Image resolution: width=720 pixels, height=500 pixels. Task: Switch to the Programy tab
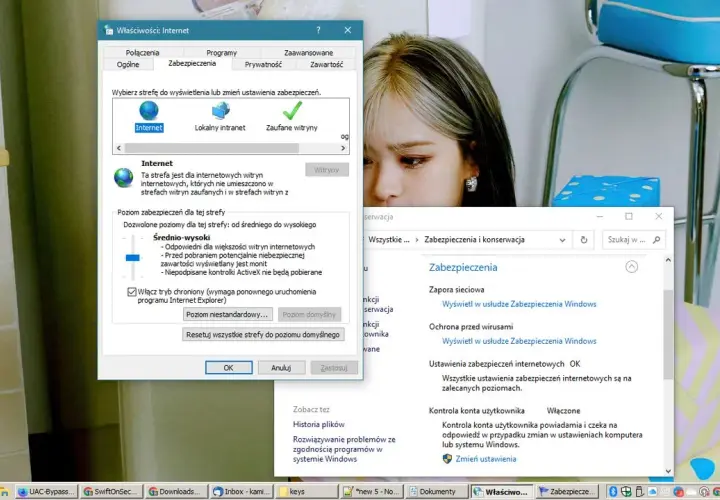[222, 52]
